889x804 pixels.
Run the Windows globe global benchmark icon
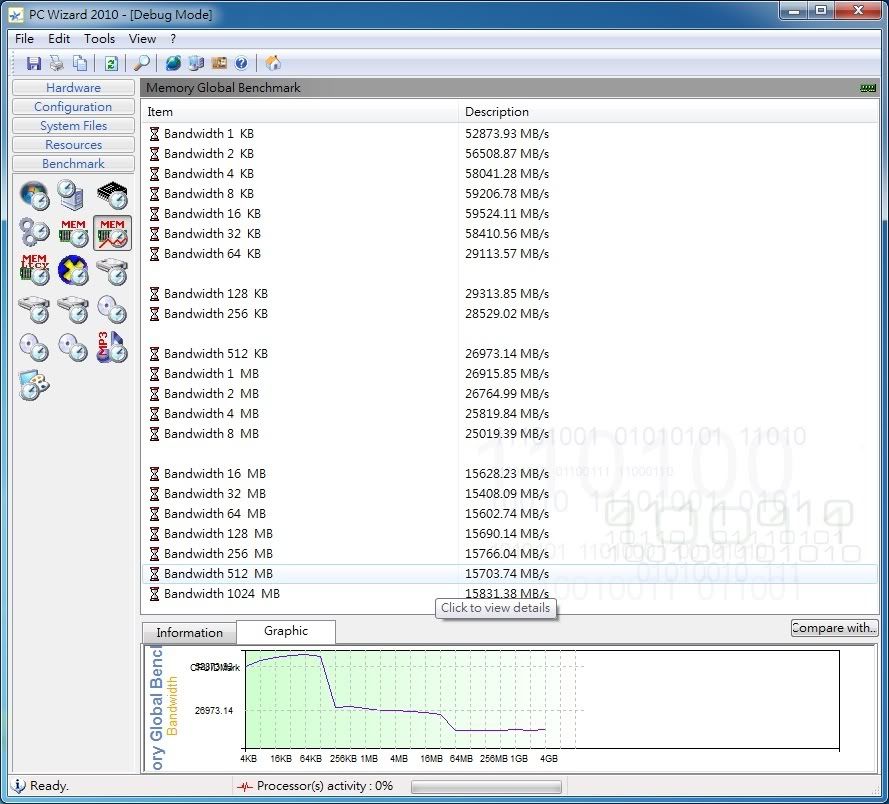(x=35, y=195)
